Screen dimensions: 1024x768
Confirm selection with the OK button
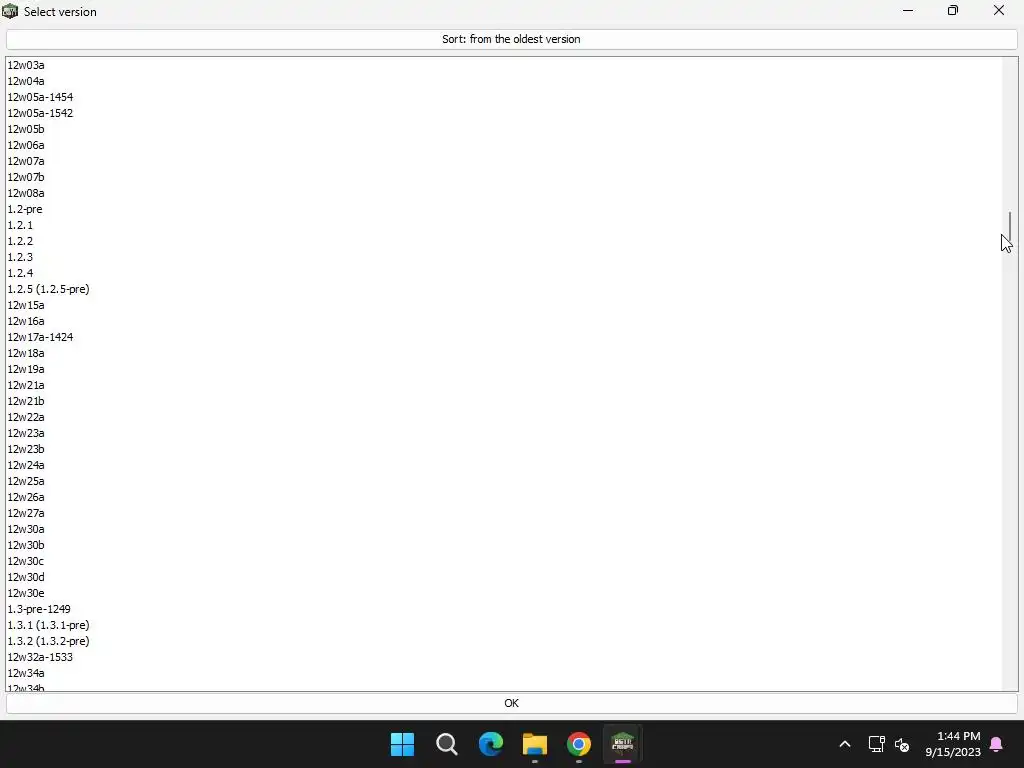pos(511,703)
